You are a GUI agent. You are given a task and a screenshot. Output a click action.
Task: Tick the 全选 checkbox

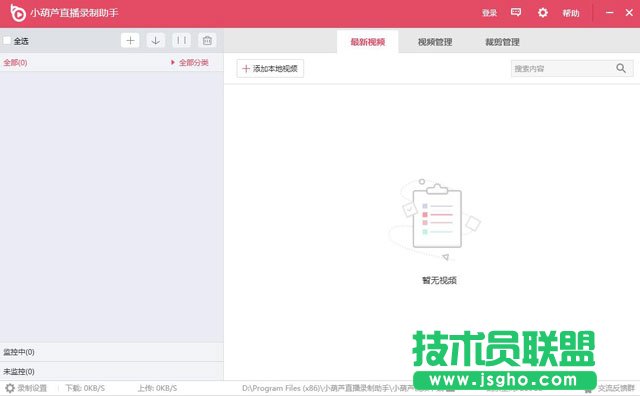click(x=7, y=40)
